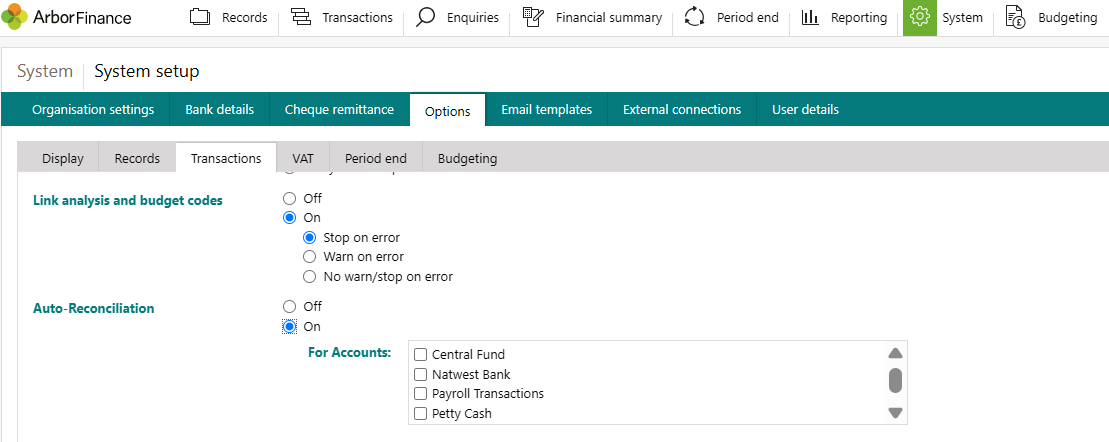Image resolution: width=1109 pixels, height=442 pixels.
Task: Click the accounts list scroll-up arrow
Action: pyautogui.click(x=895, y=353)
